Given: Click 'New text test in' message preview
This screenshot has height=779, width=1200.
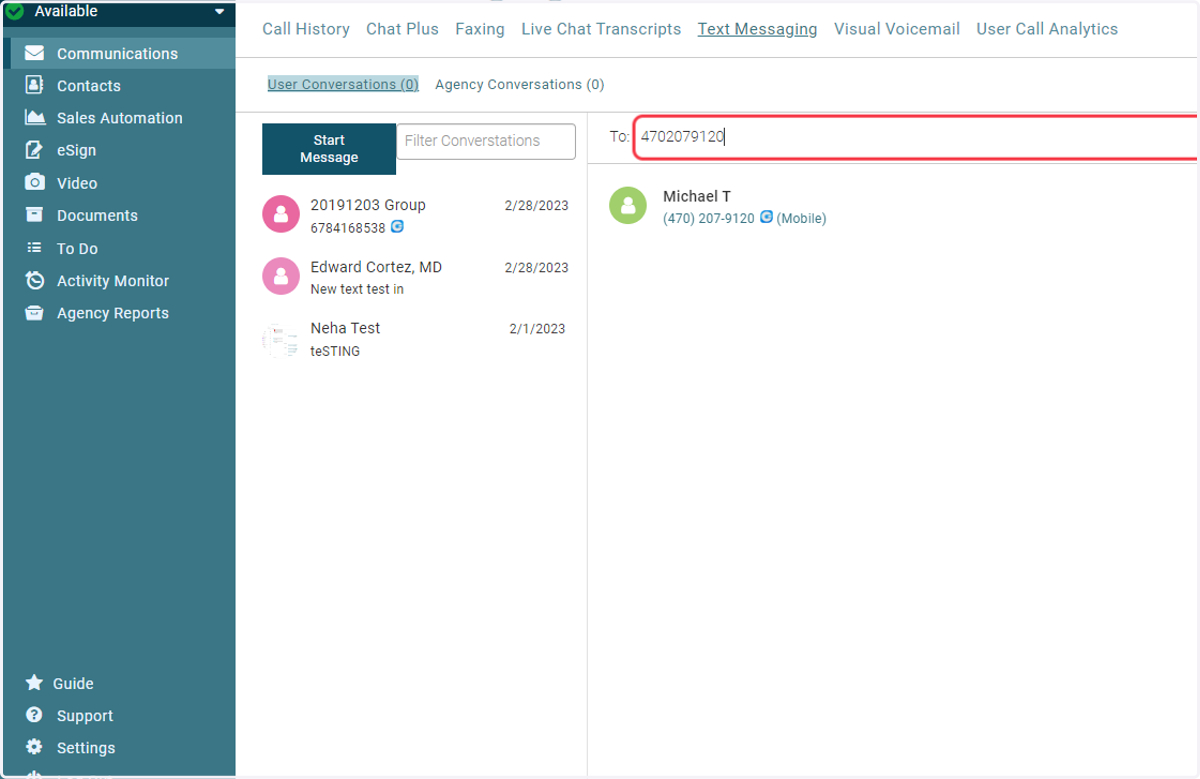Looking at the screenshot, I should [357, 289].
